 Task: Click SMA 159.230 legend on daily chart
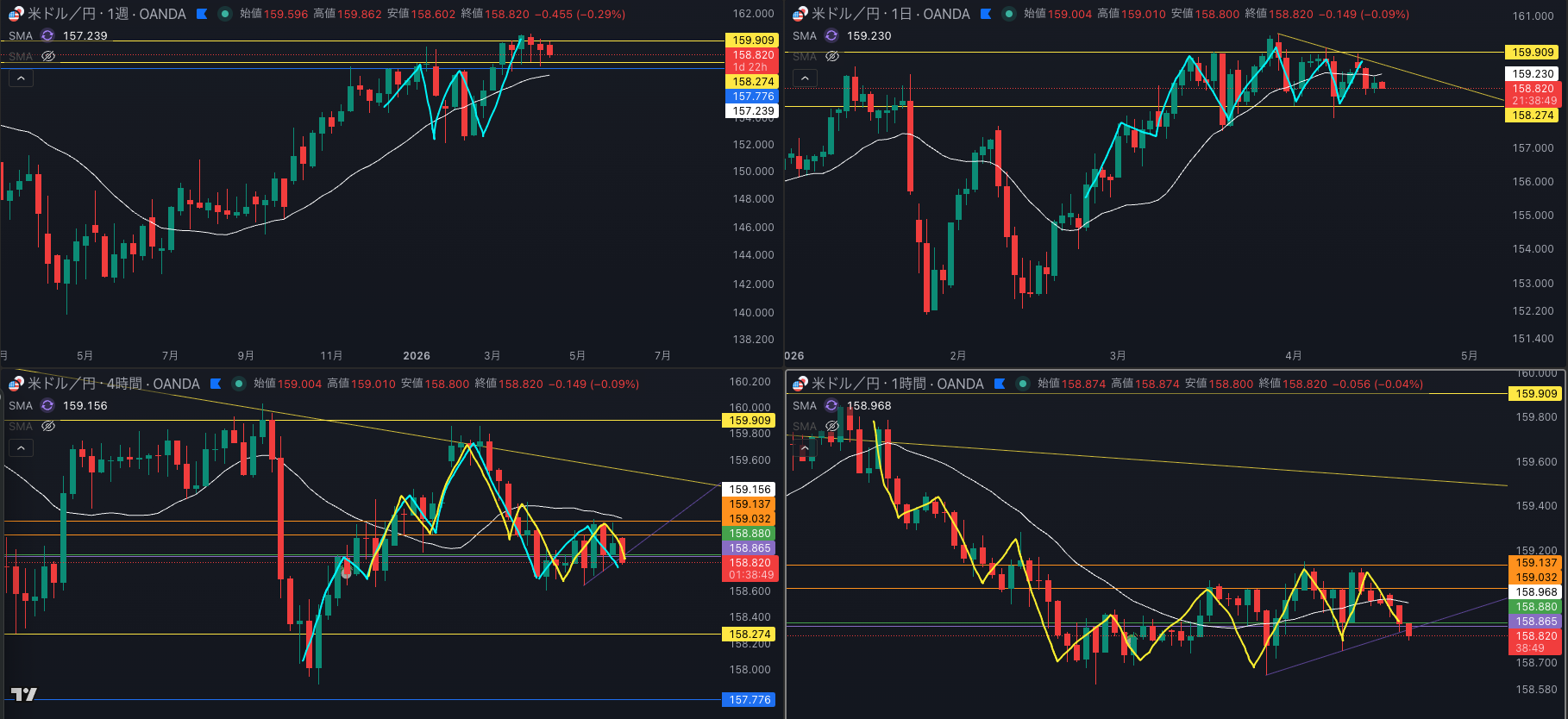(x=869, y=35)
